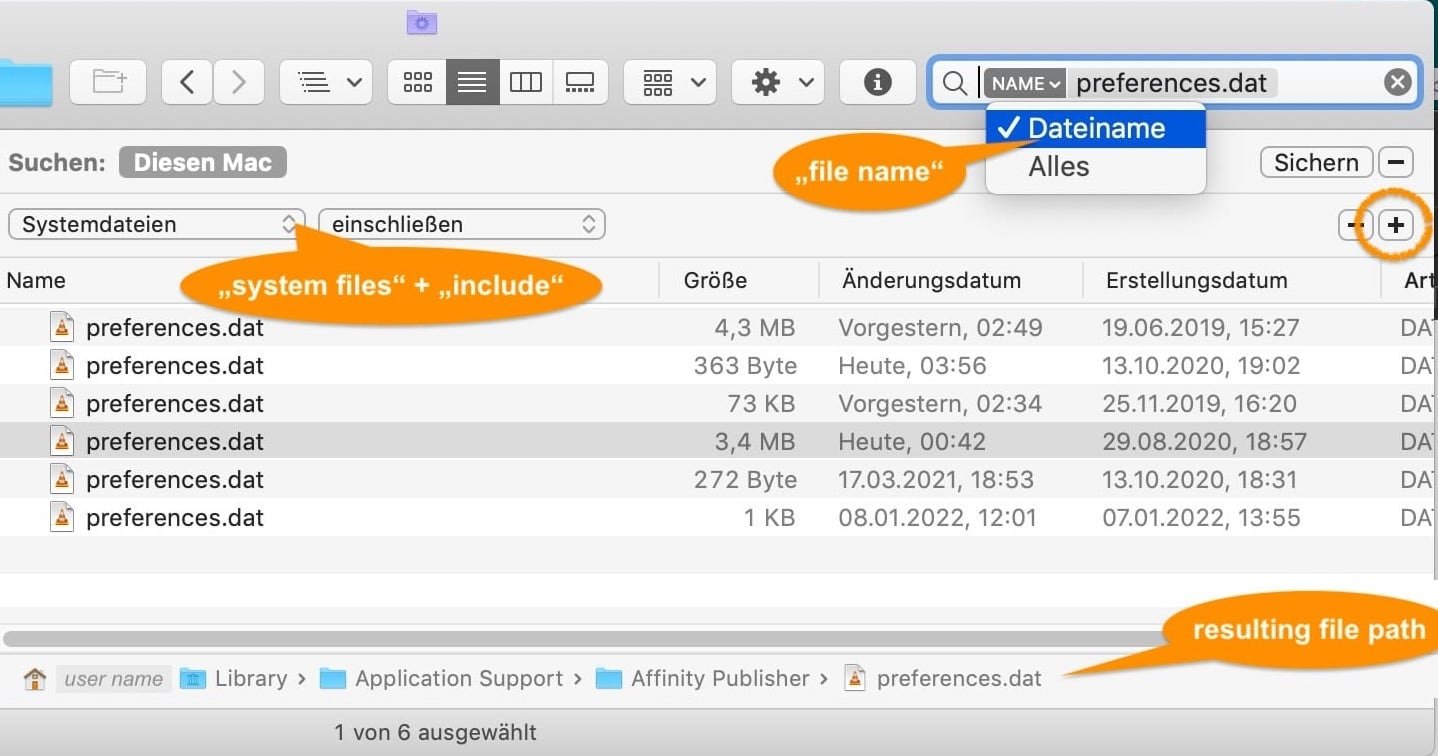
Task: Click the back navigation arrow
Action: [187, 82]
